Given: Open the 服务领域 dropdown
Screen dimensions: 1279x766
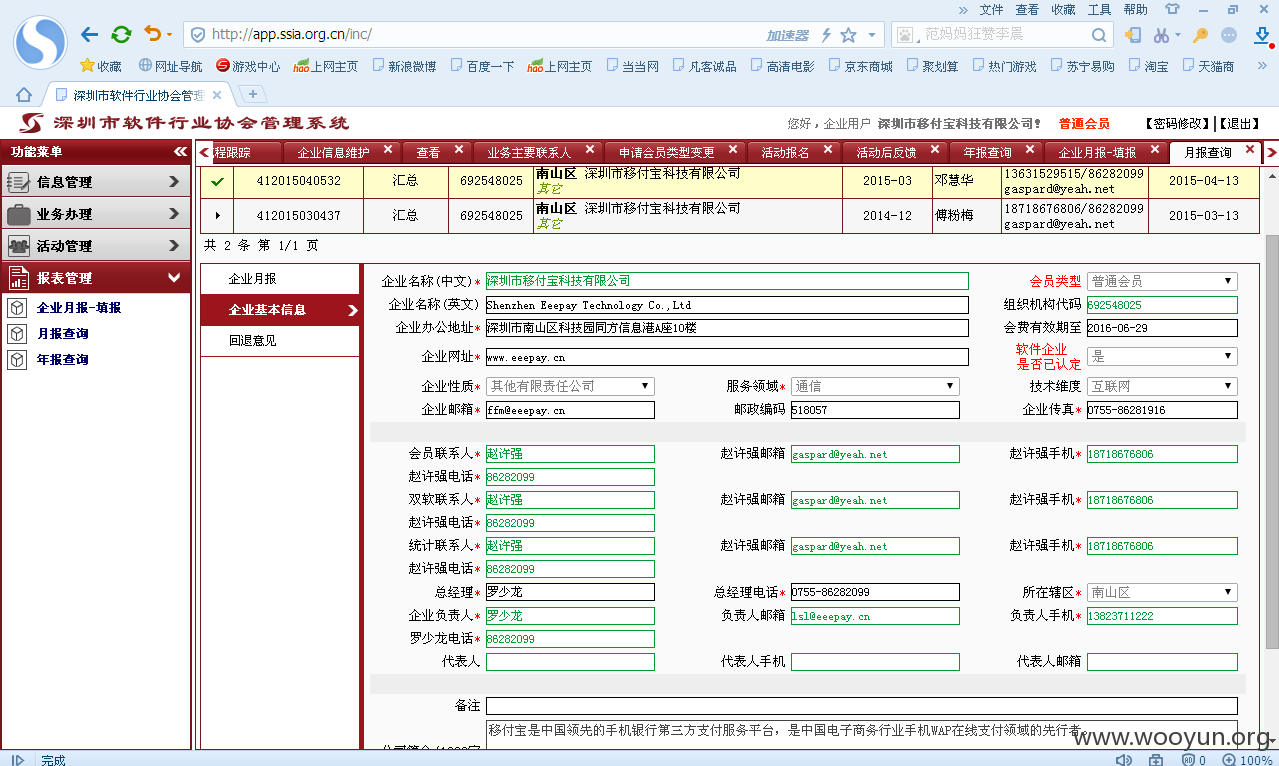Looking at the screenshot, I should pyautogui.click(x=875, y=386).
